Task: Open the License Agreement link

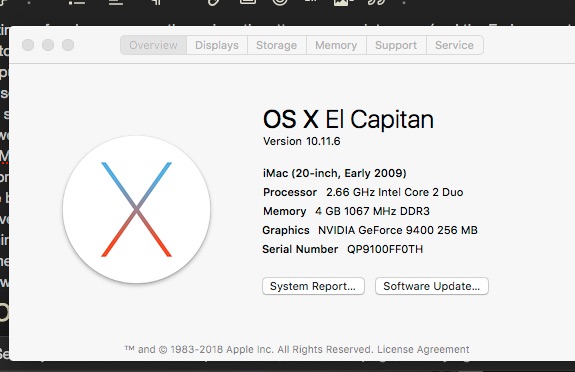Action: pos(423,349)
